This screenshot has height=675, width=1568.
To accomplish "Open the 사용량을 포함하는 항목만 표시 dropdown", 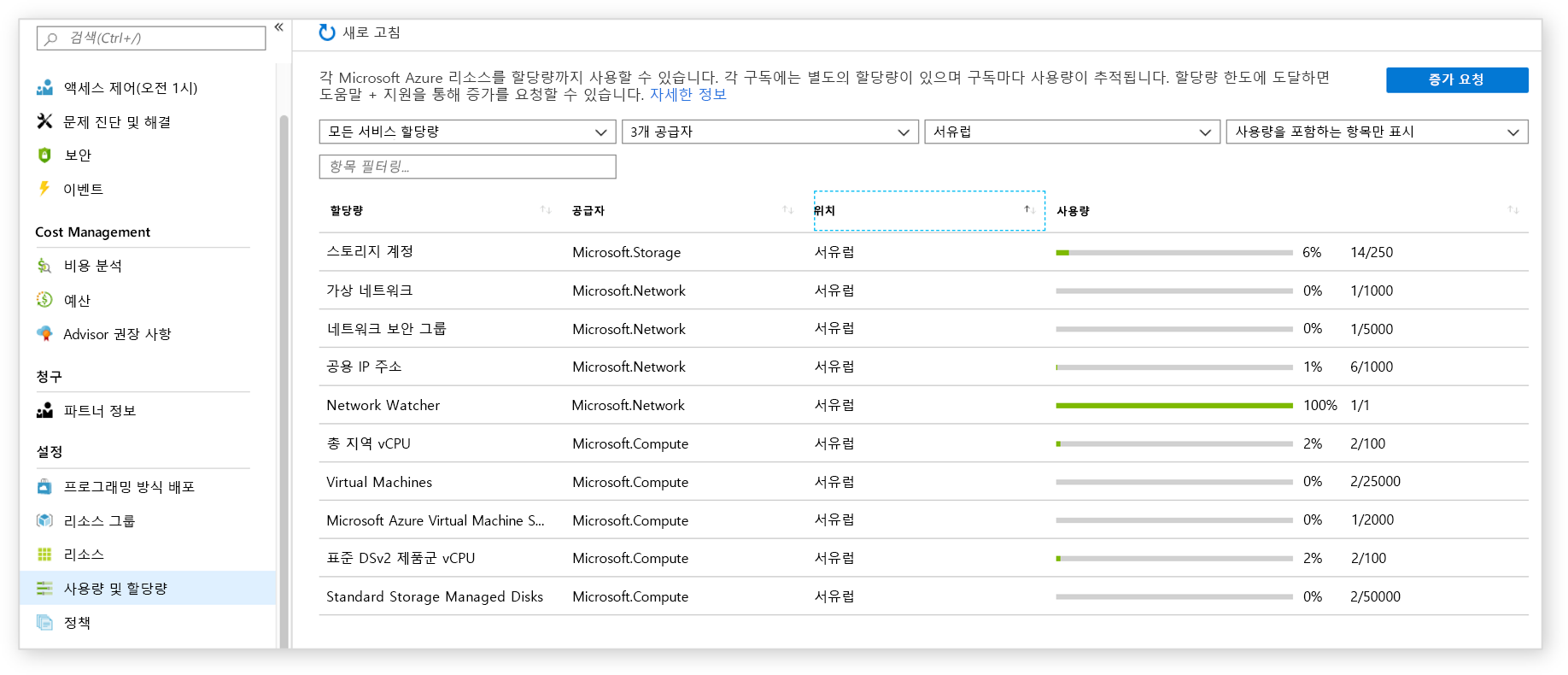I will (x=1377, y=132).
